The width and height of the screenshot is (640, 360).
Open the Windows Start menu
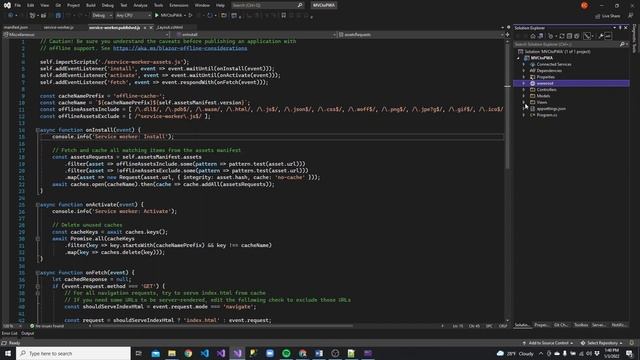(8, 353)
